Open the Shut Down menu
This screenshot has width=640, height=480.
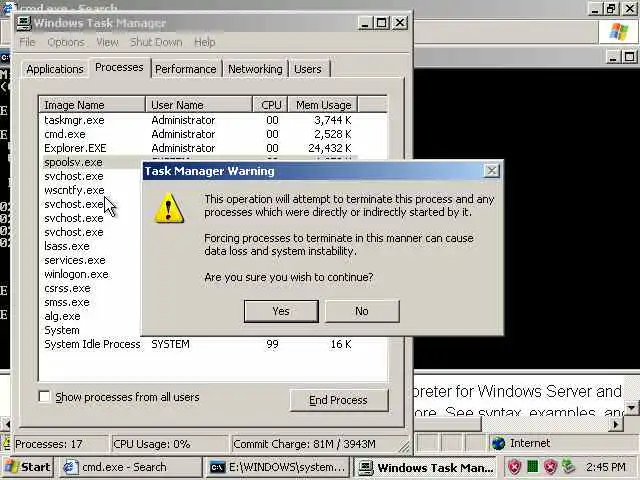156,42
